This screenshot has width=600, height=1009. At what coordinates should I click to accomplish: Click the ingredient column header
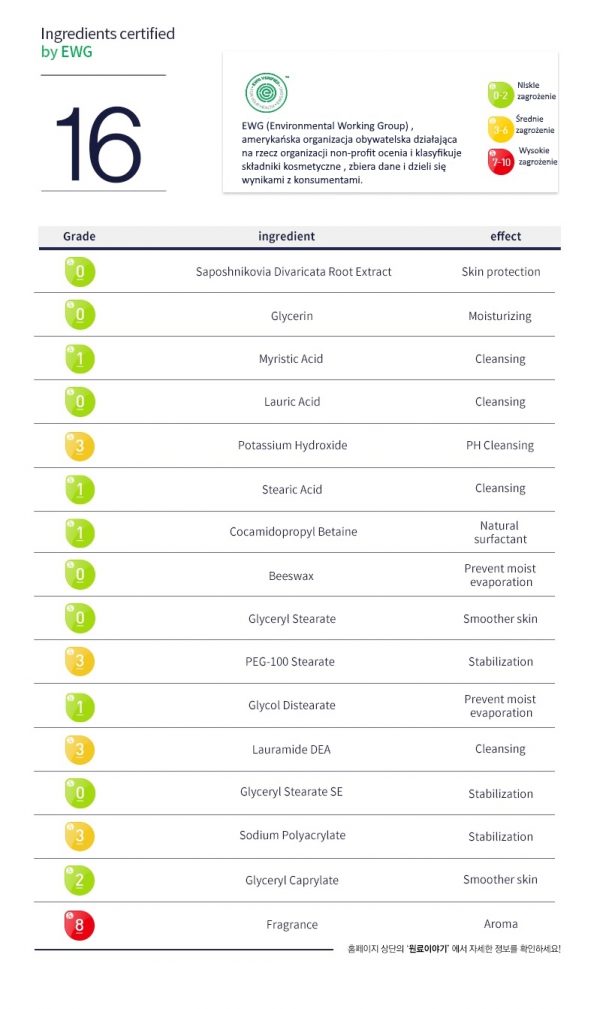(286, 237)
